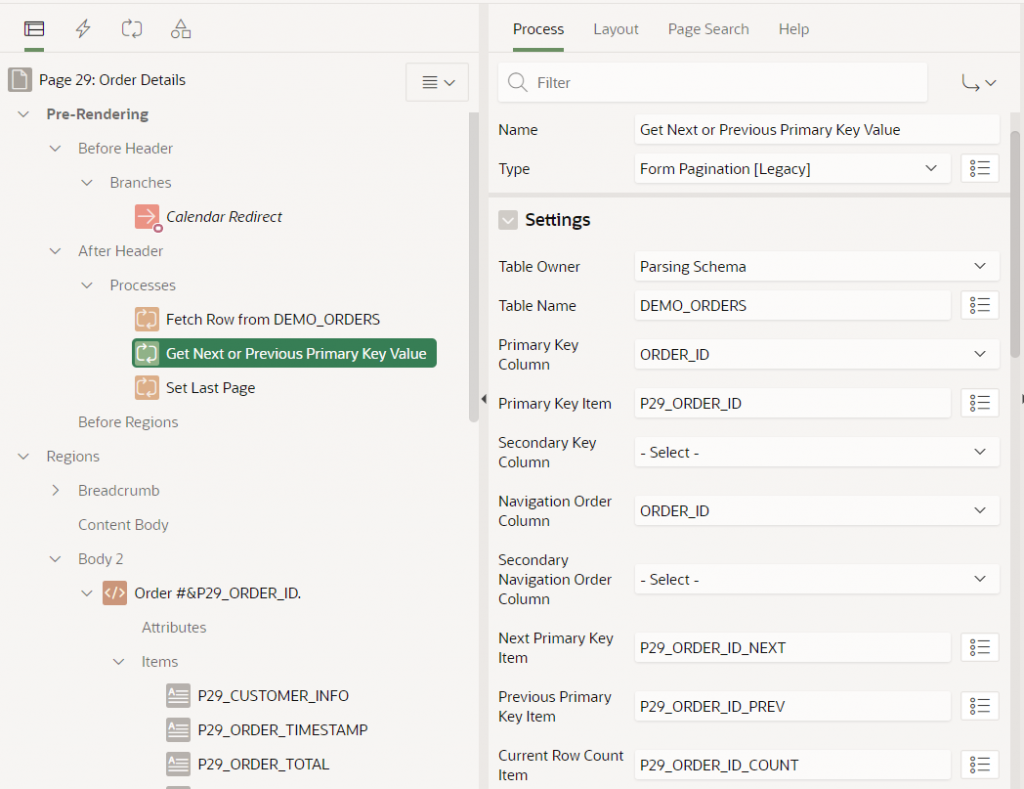Switch to the Layout tab

[x=616, y=29]
